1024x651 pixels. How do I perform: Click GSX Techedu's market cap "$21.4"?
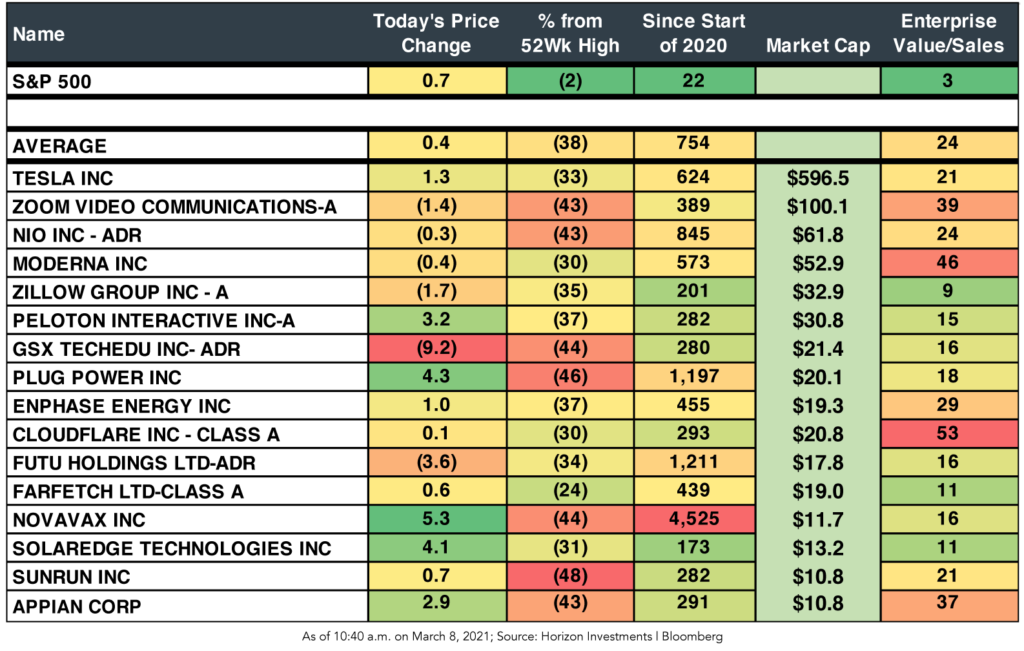click(x=818, y=349)
